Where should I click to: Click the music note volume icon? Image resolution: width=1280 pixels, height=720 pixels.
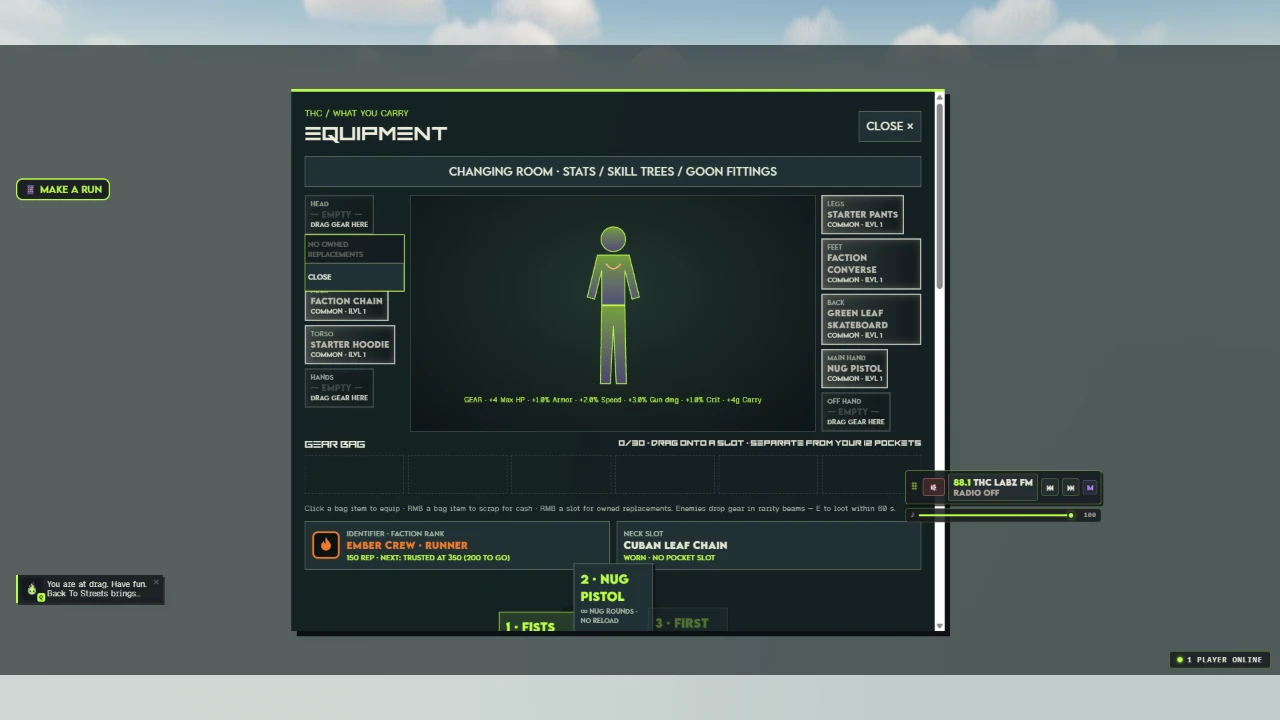[x=912, y=515]
